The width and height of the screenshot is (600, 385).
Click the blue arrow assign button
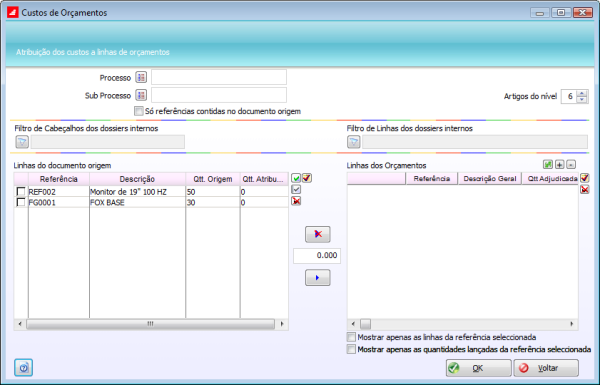click(318, 278)
